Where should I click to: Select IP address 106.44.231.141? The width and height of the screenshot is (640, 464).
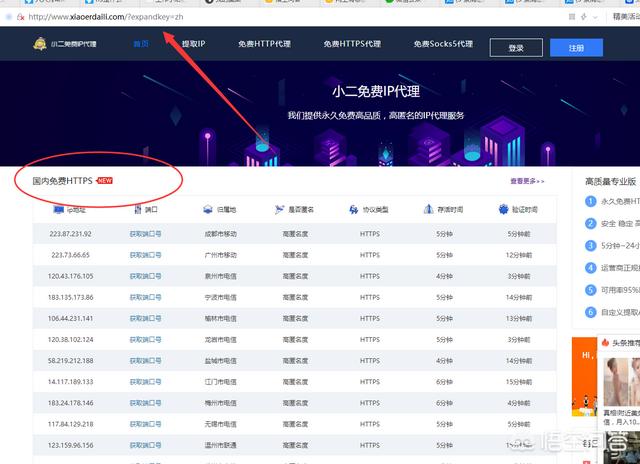point(70,318)
